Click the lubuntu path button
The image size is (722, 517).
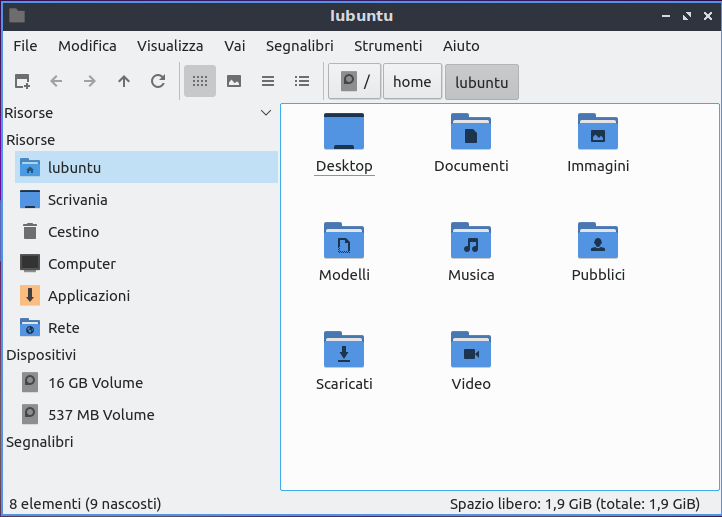pos(482,82)
